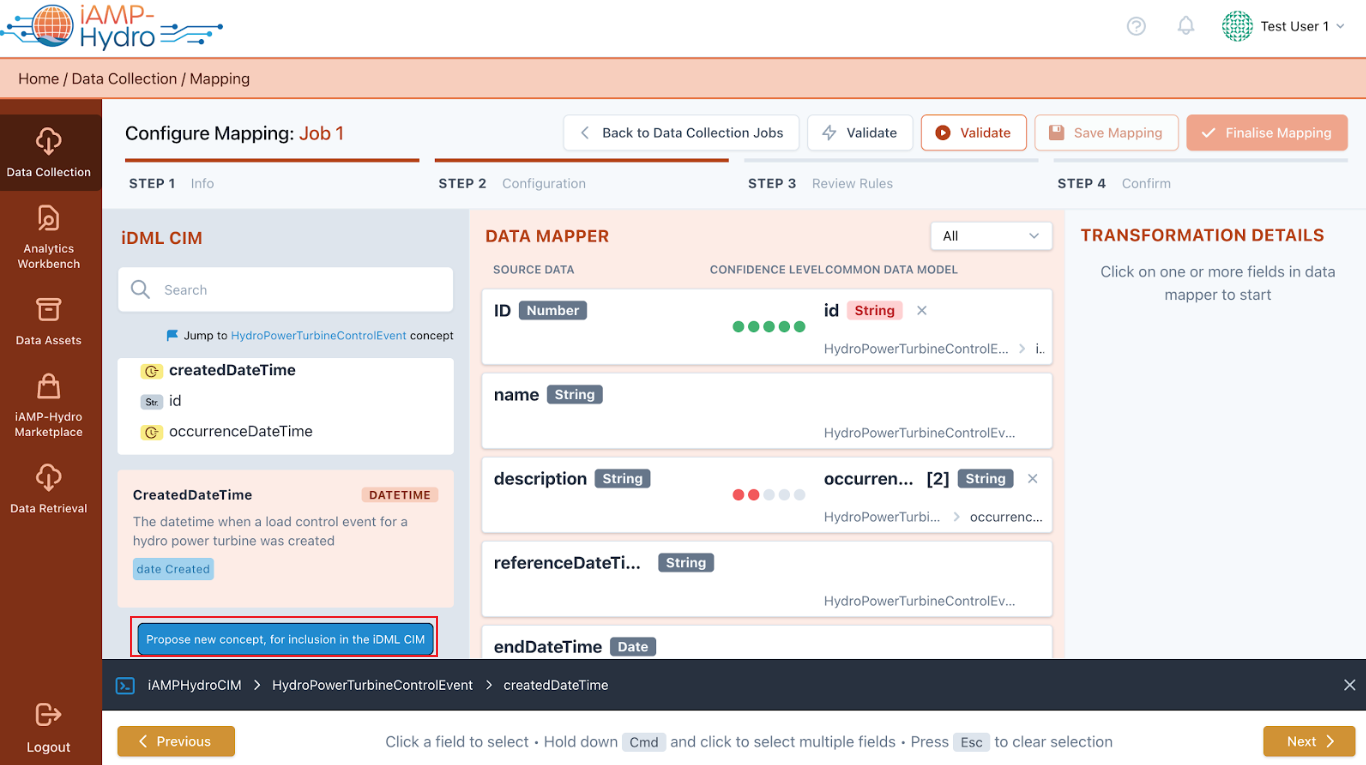
Task: Click the iDML CIM search field
Action: 285,290
